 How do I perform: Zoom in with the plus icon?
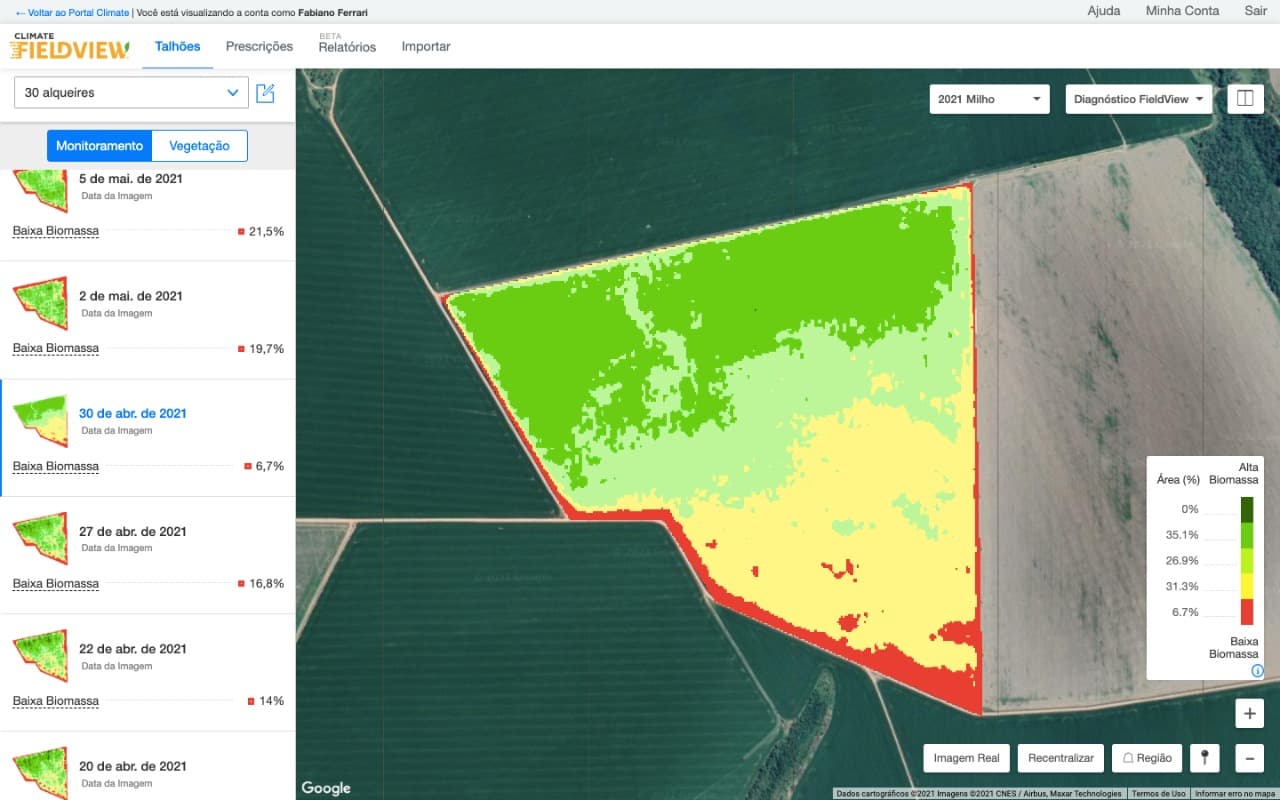point(1248,713)
